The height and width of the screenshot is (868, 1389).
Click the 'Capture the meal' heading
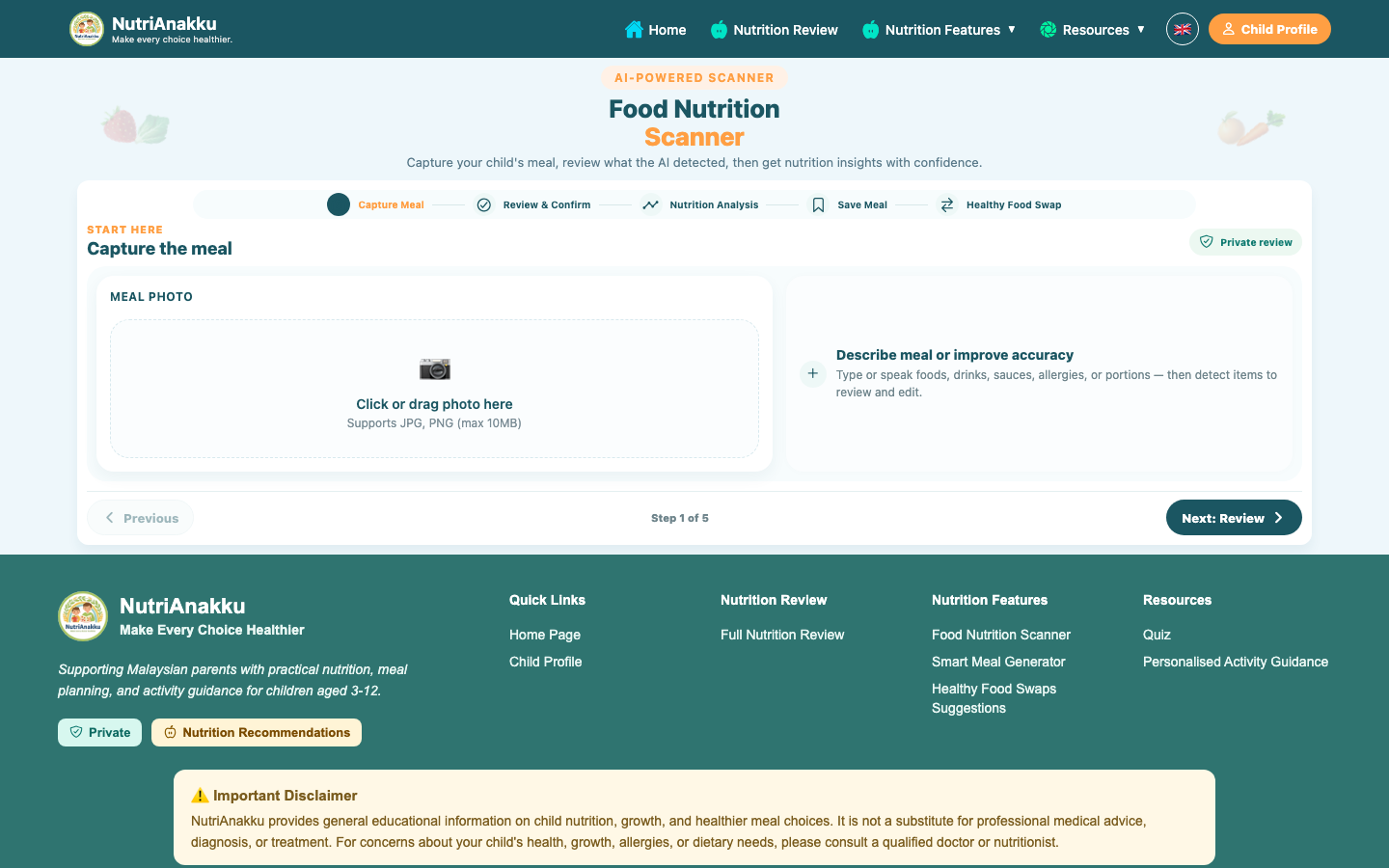159,249
